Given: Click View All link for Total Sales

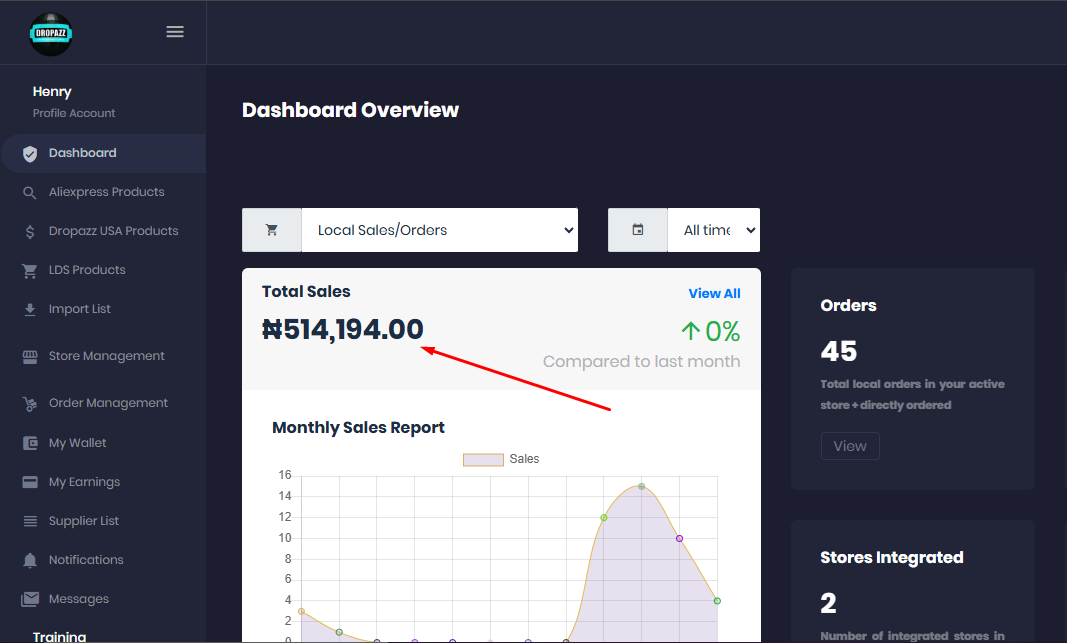Looking at the screenshot, I should pyautogui.click(x=714, y=293).
